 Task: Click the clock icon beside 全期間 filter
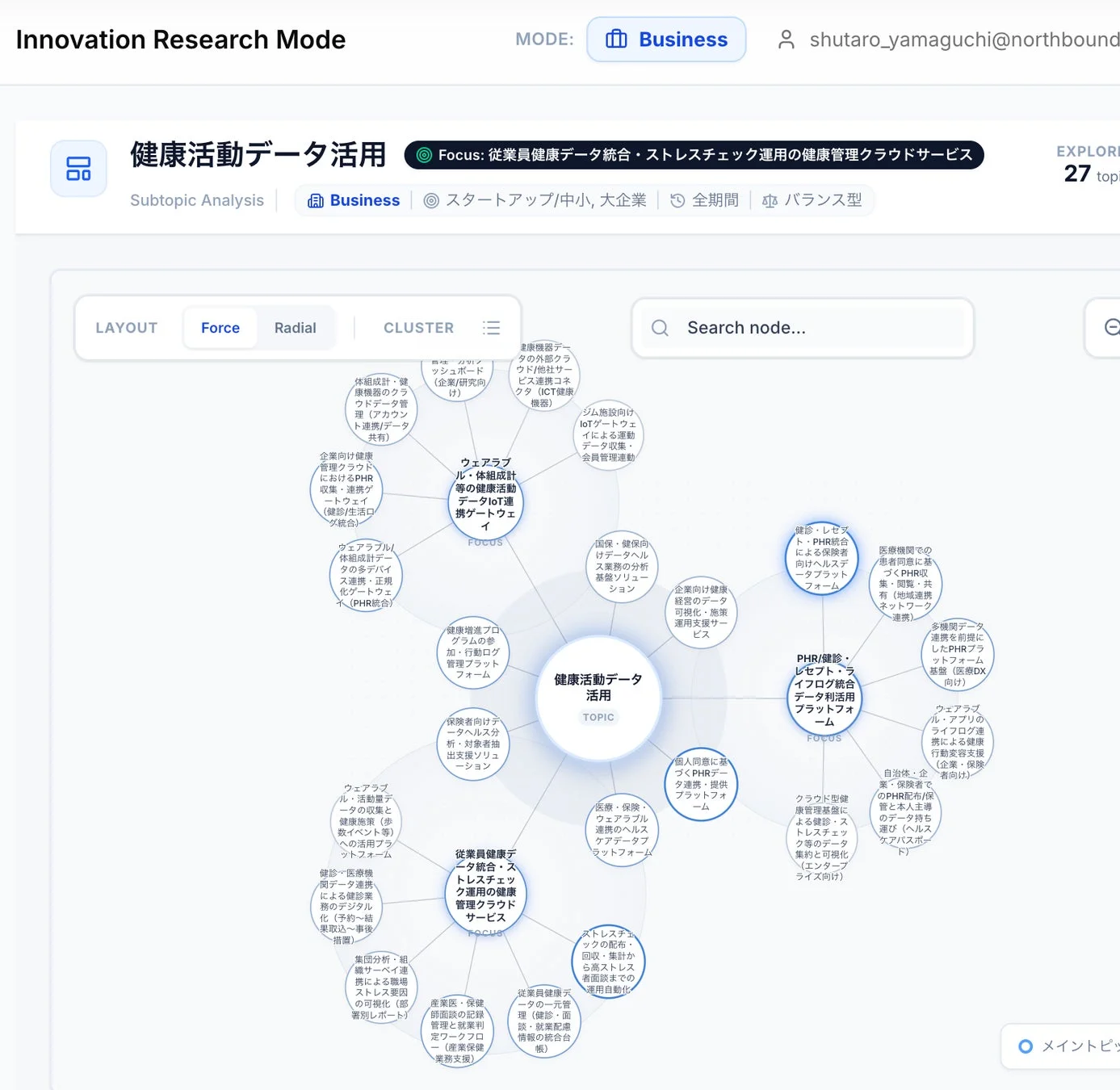pos(677,199)
